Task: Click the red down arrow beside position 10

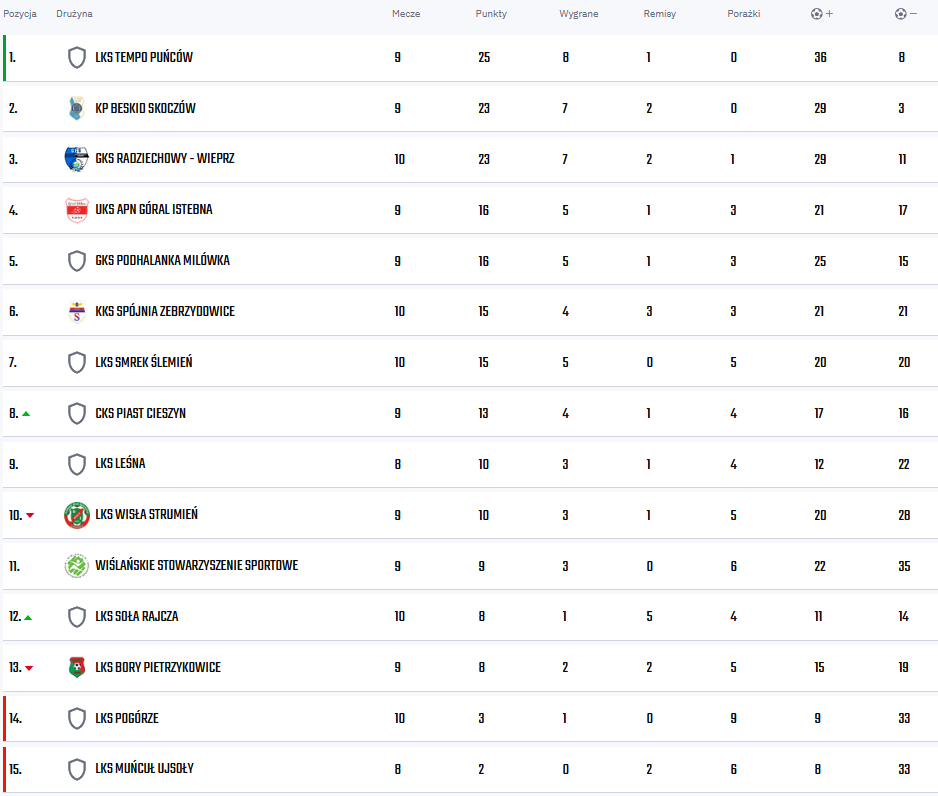Action: [30, 516]
